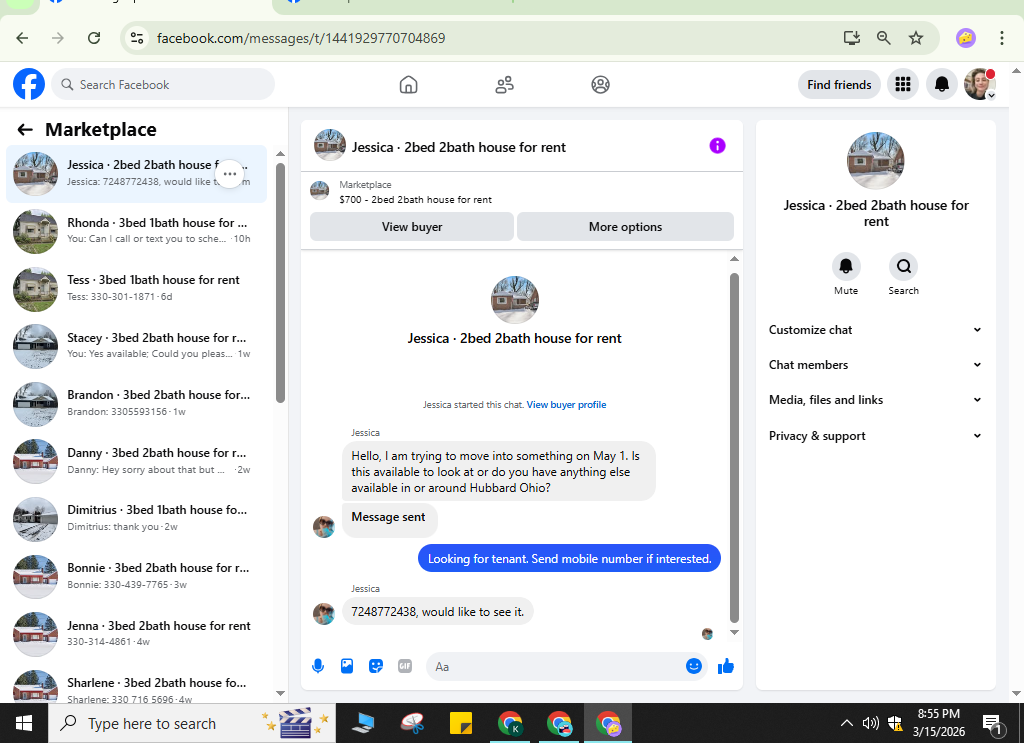1024x743 pixels.
Task: Click the Looking for tenant blue message
Action: pos(569,558)
